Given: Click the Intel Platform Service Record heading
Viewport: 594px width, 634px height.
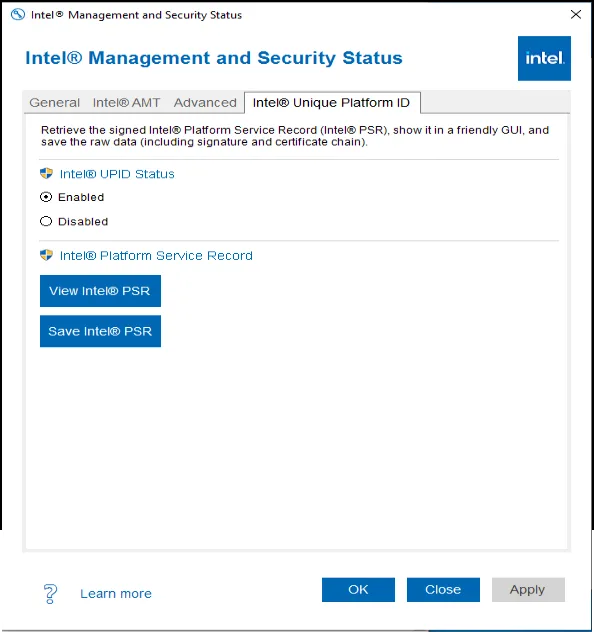Looking at the screenshot, I should (x=156, y=256).
